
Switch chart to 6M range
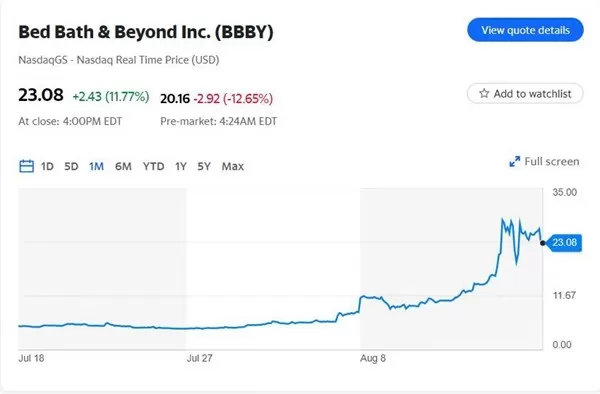pos(123,166)
